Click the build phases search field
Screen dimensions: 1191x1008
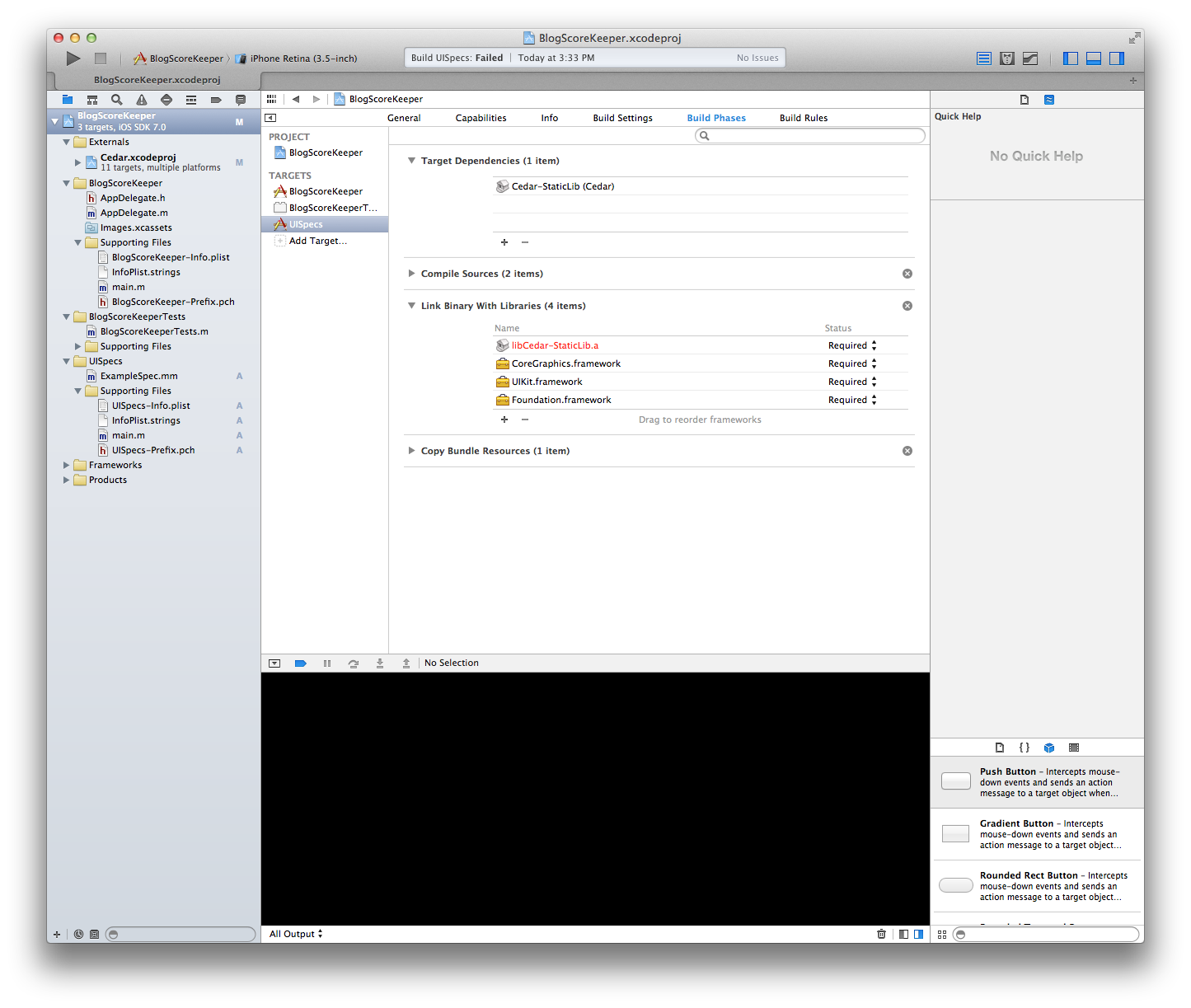click(809, 136)
